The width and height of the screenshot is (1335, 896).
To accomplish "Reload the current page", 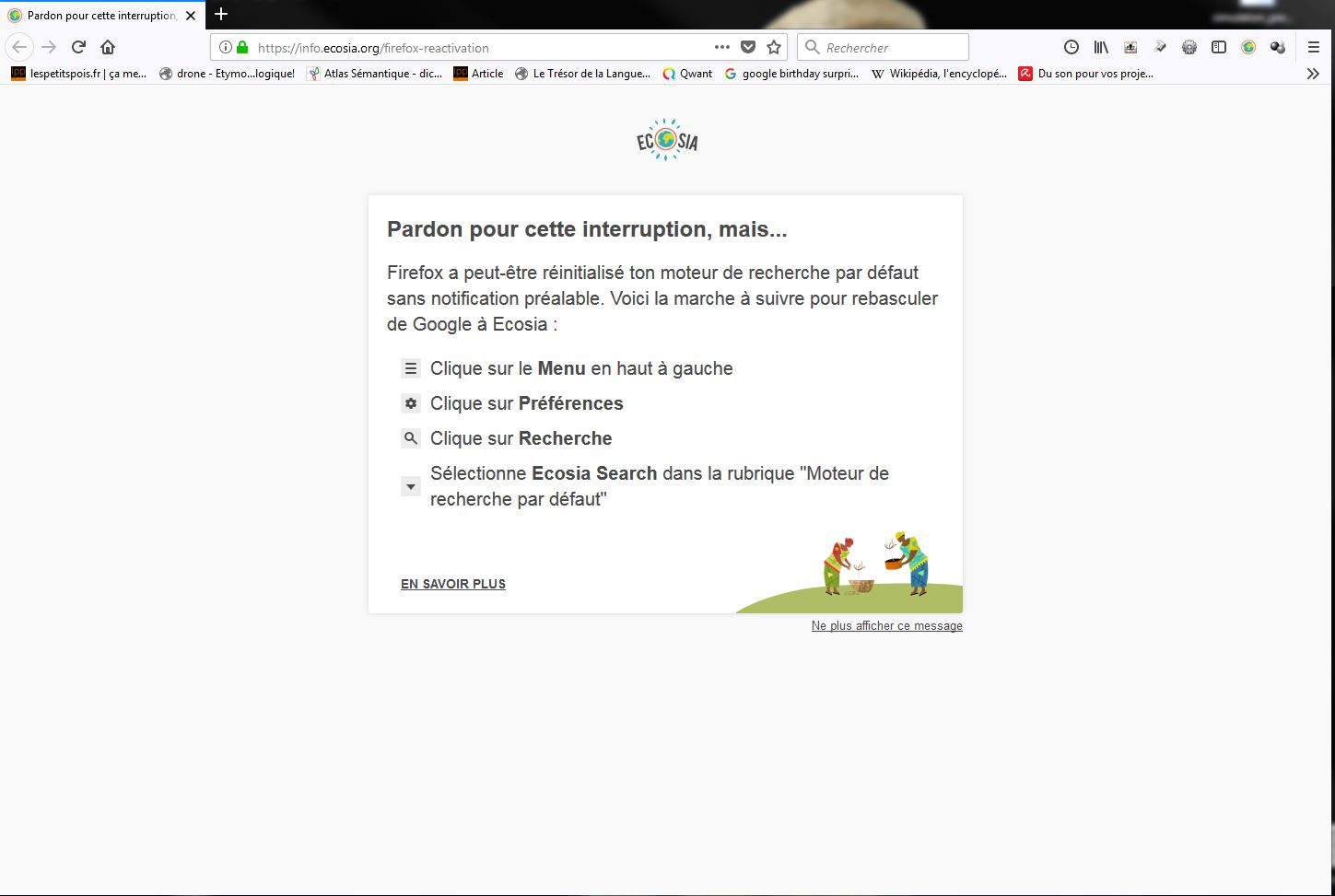I will (79, 47).
